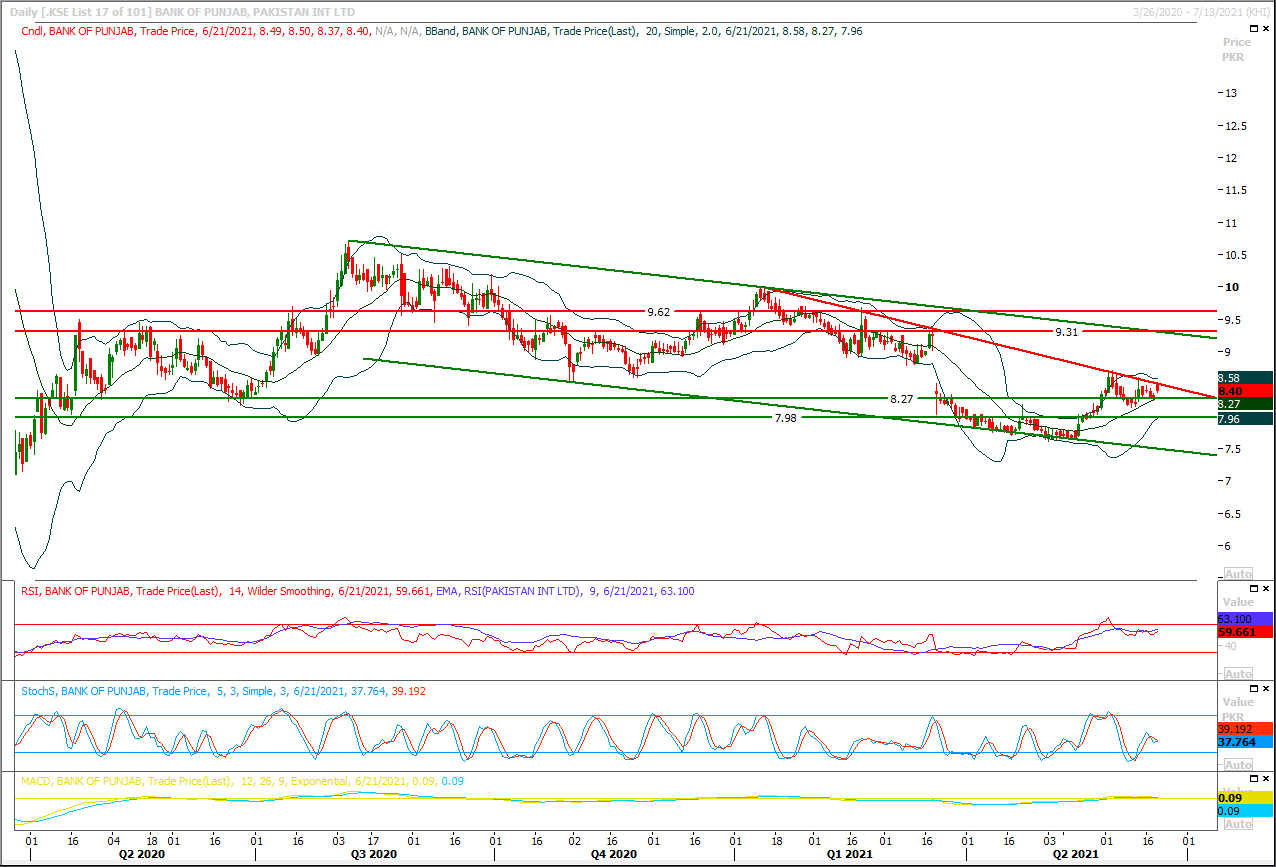1276x867 pixels.
Task: Click the date range 3/26/2020 - 7/13/2021 (KHI)
Action: pos(1201,11)
